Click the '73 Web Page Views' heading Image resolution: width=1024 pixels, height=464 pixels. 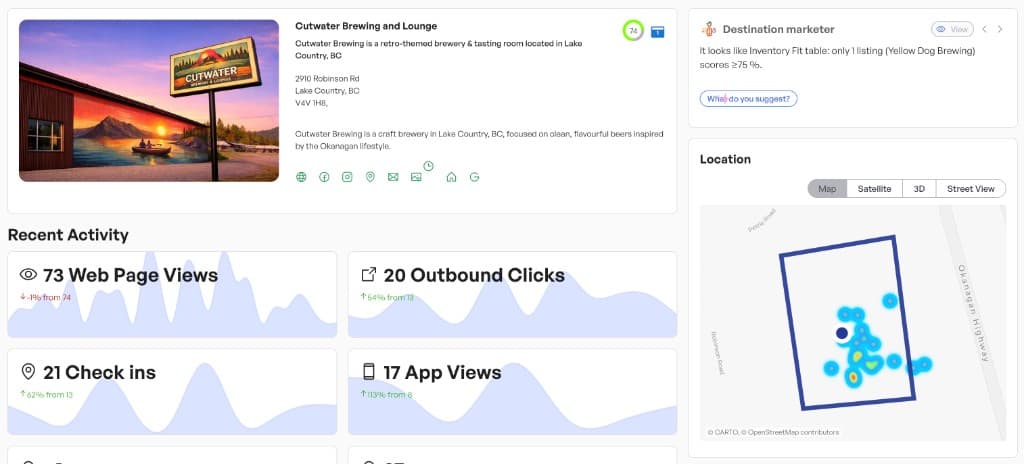[x=131, y=275]
